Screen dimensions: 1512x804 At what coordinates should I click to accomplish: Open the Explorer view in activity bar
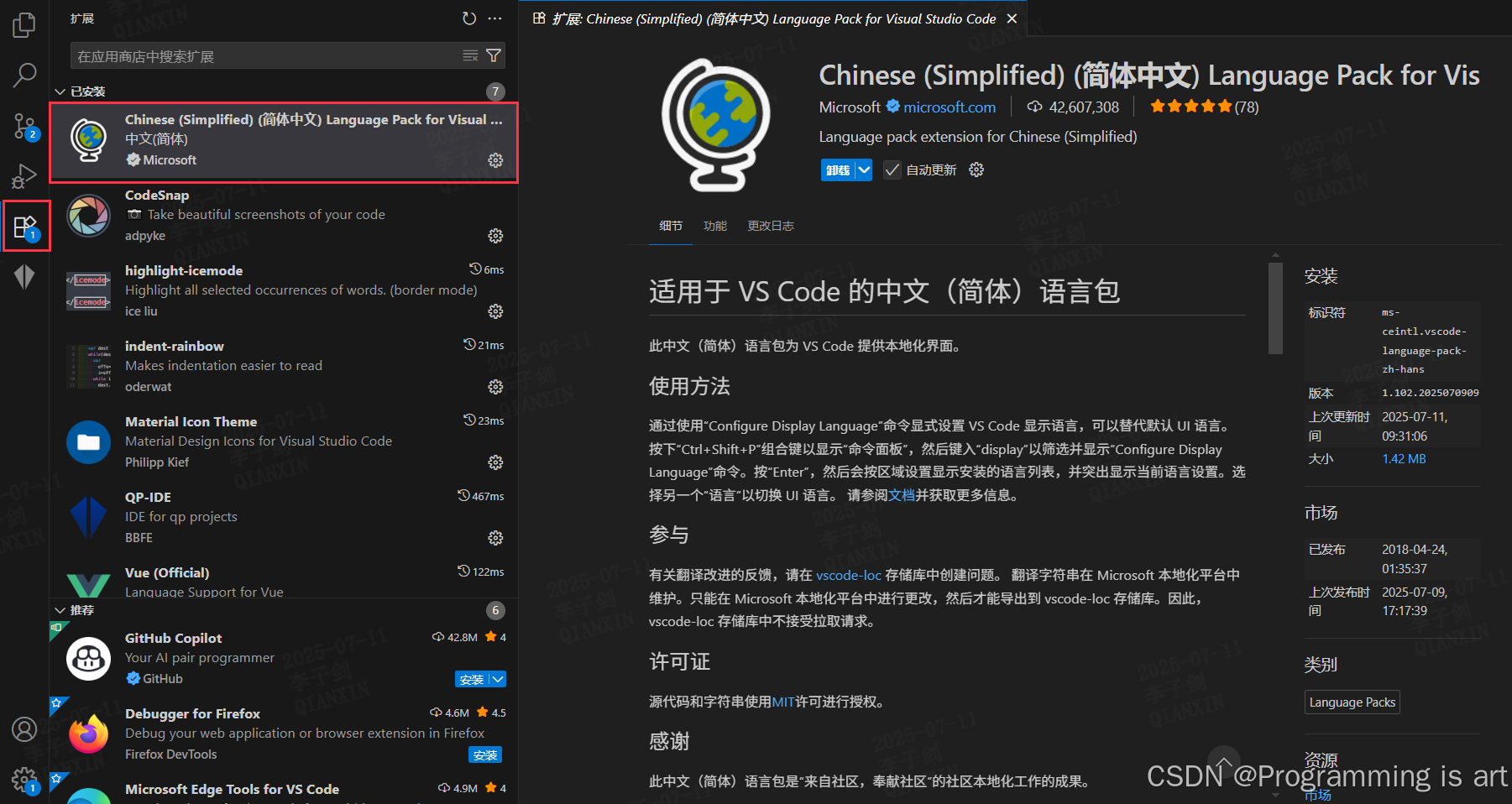click(x=24, y=25)
